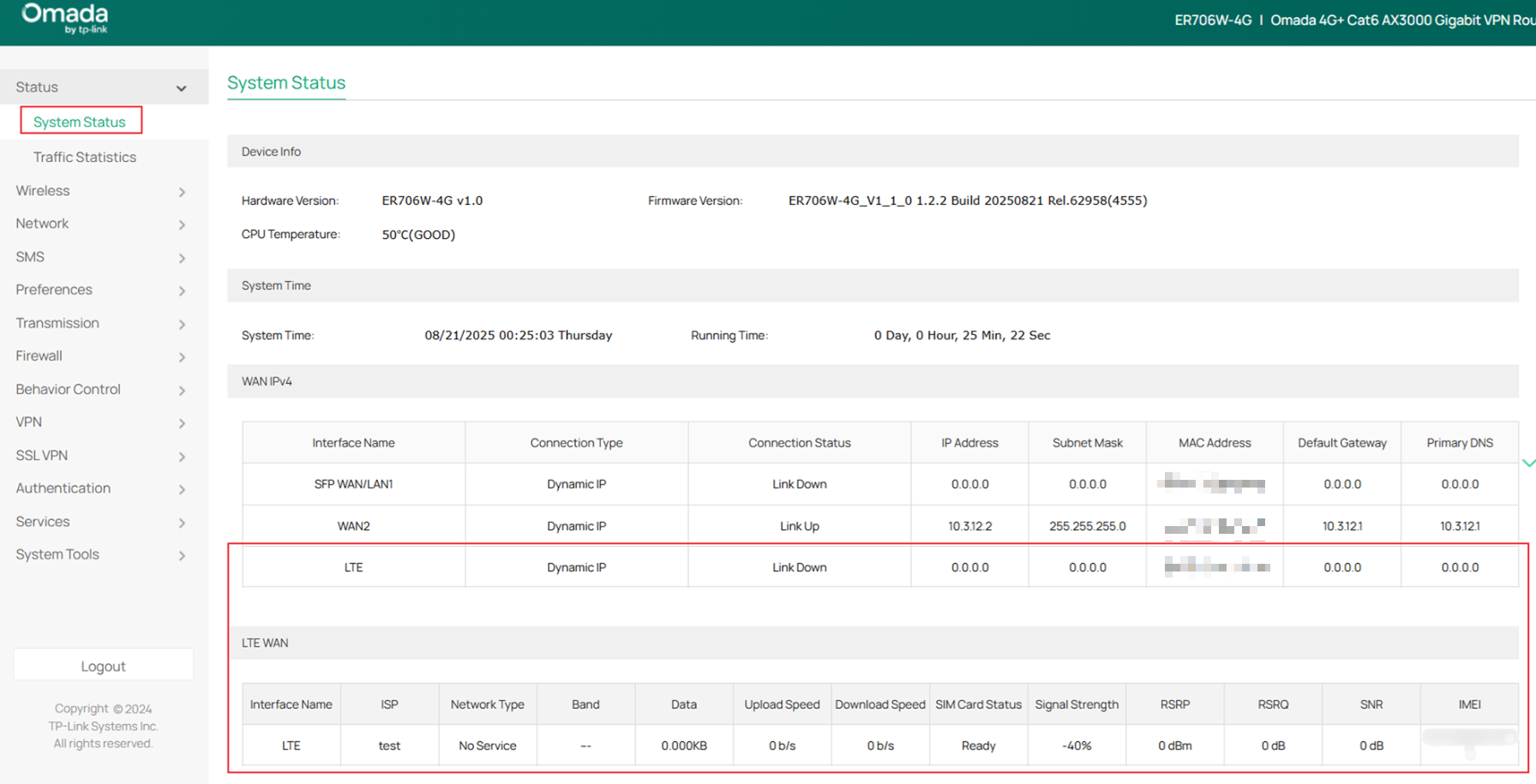
Task: Click the Omada by tp-link logo
Action: tap(65, 19)
